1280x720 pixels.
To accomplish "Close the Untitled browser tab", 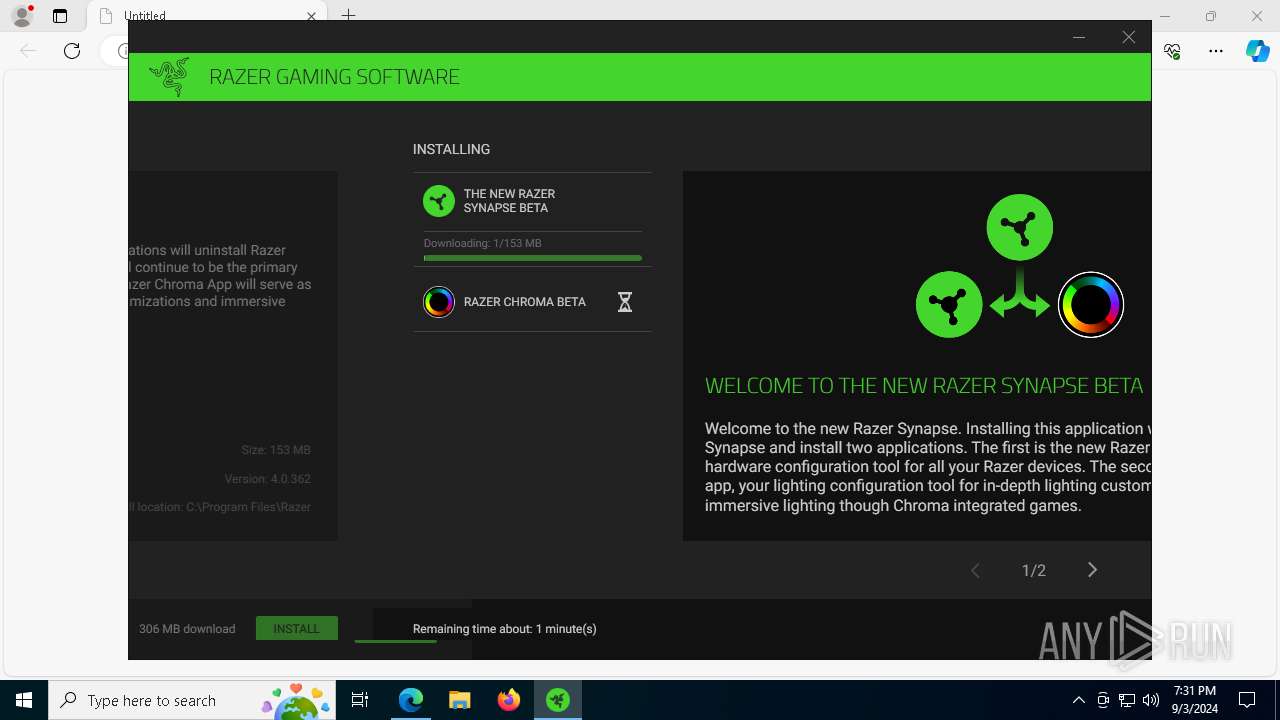I will [x=311, y=16].
